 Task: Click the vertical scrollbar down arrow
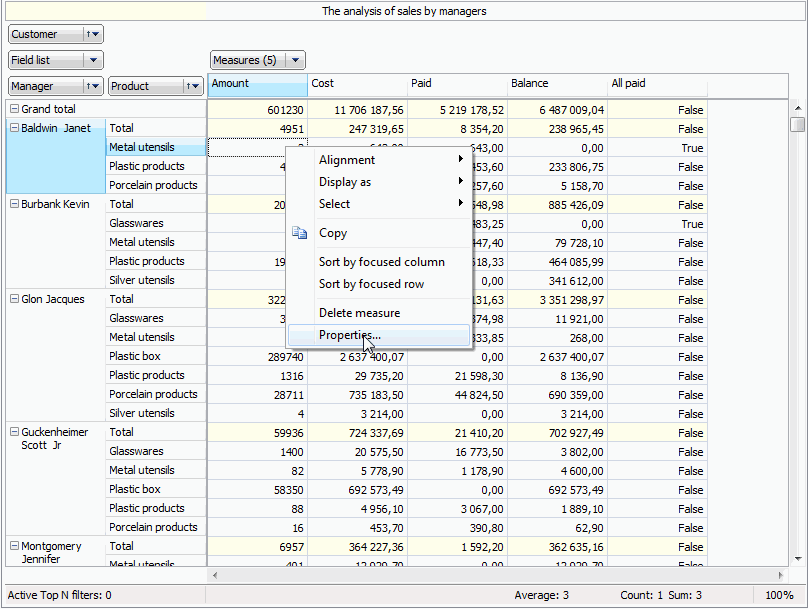798,559
